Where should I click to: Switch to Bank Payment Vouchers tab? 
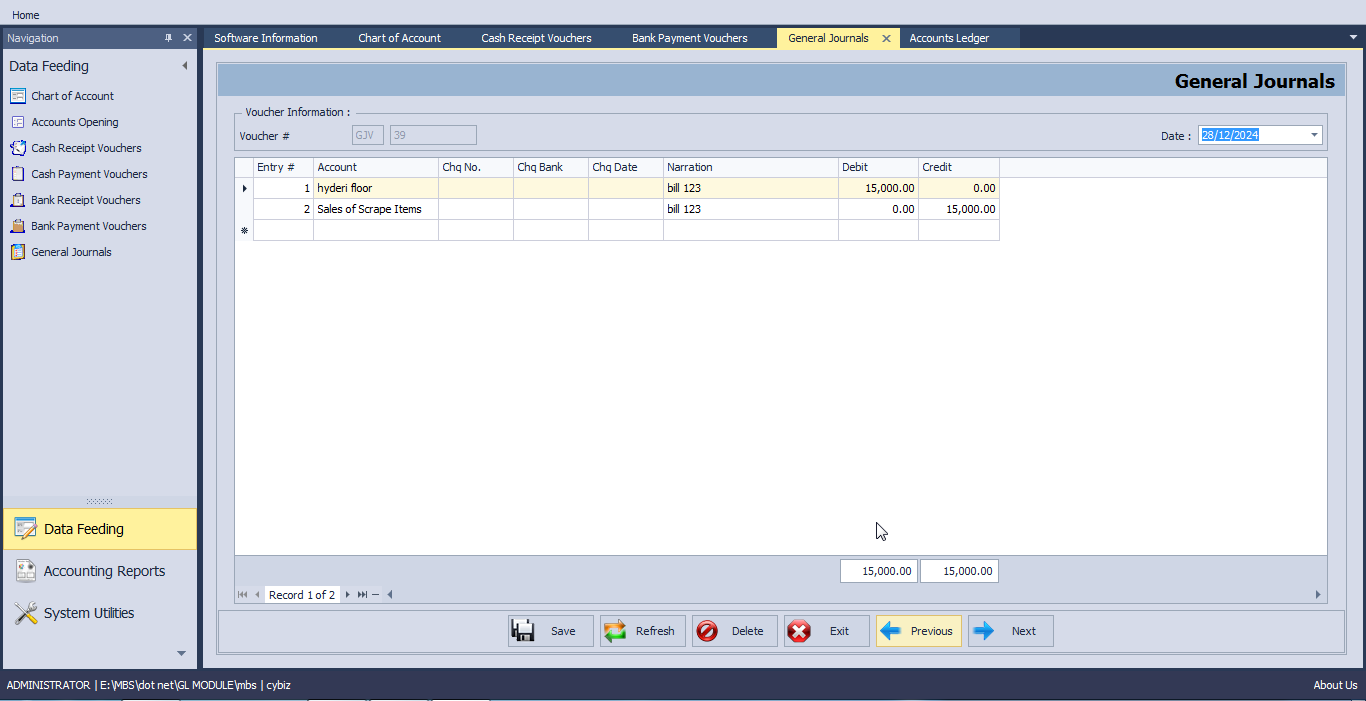(690, 38)
